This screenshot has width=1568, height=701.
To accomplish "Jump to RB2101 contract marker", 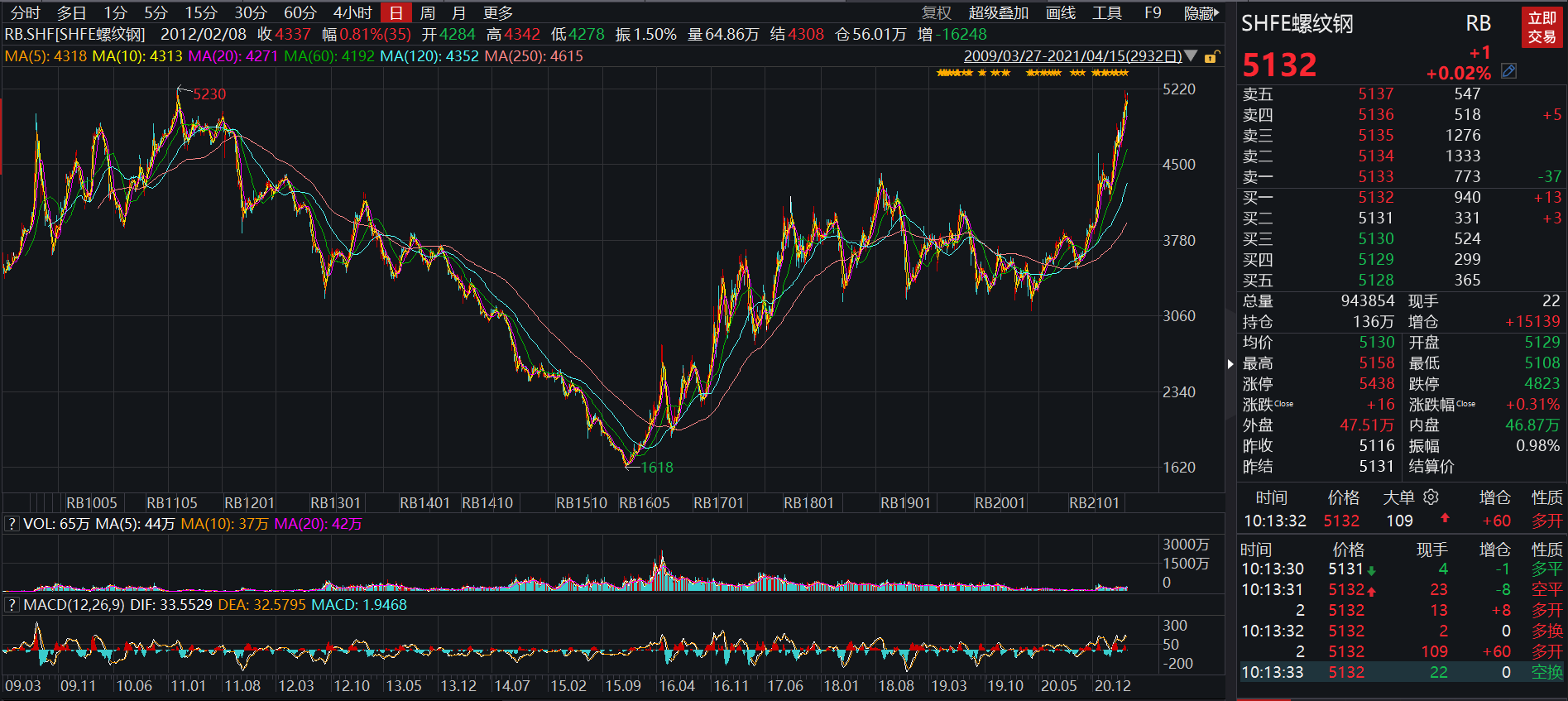I will pos(1094,502).
